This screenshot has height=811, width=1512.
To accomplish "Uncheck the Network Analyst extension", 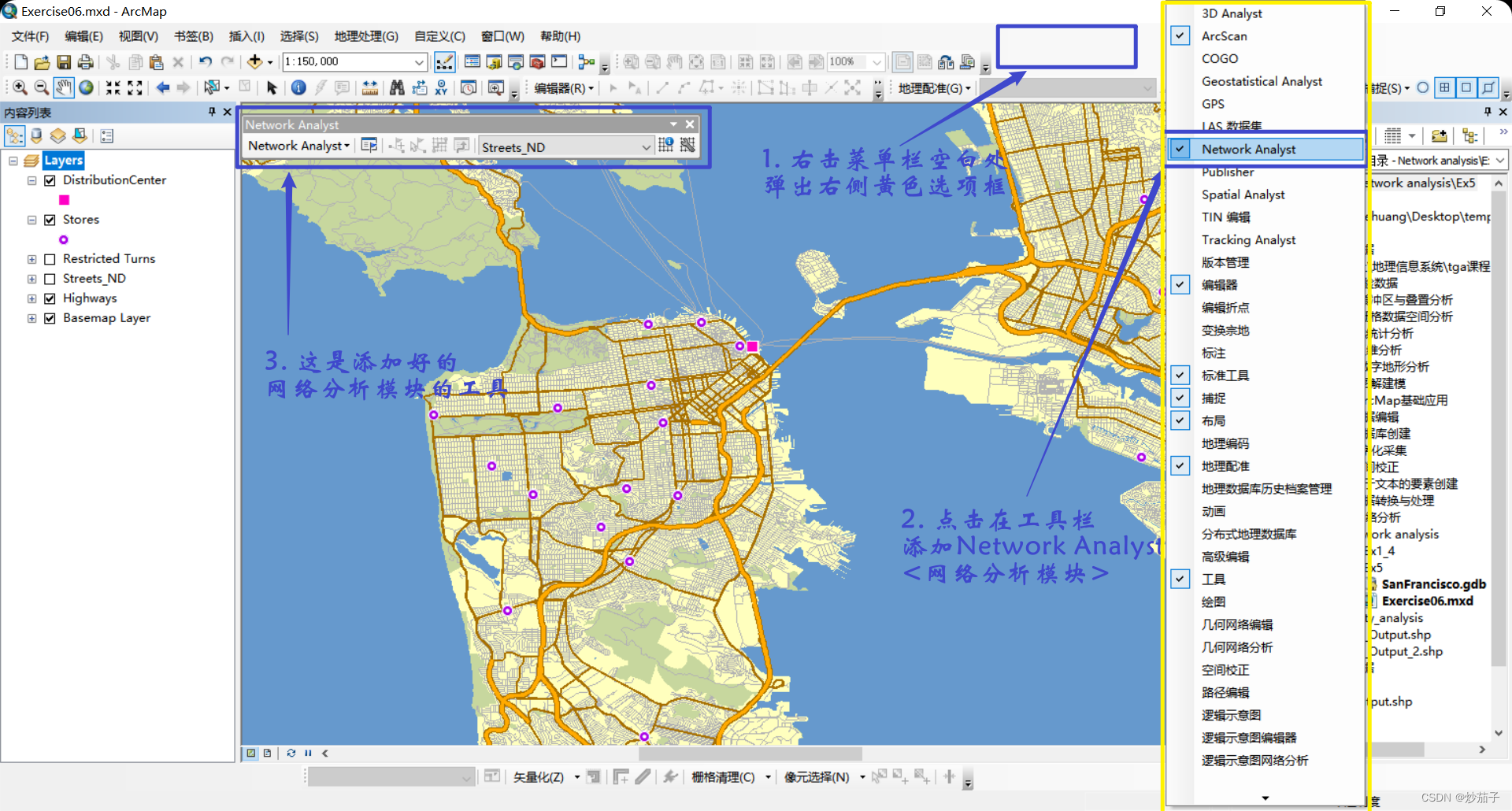I will click(x=1180, y=149).
